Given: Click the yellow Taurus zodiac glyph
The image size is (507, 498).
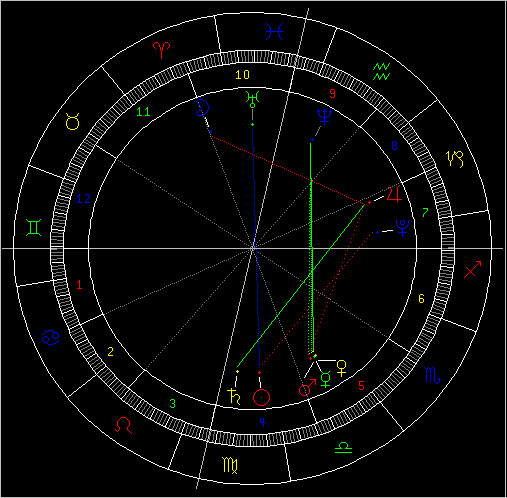Looking at the screenshot, I should [x=73, y=121].
